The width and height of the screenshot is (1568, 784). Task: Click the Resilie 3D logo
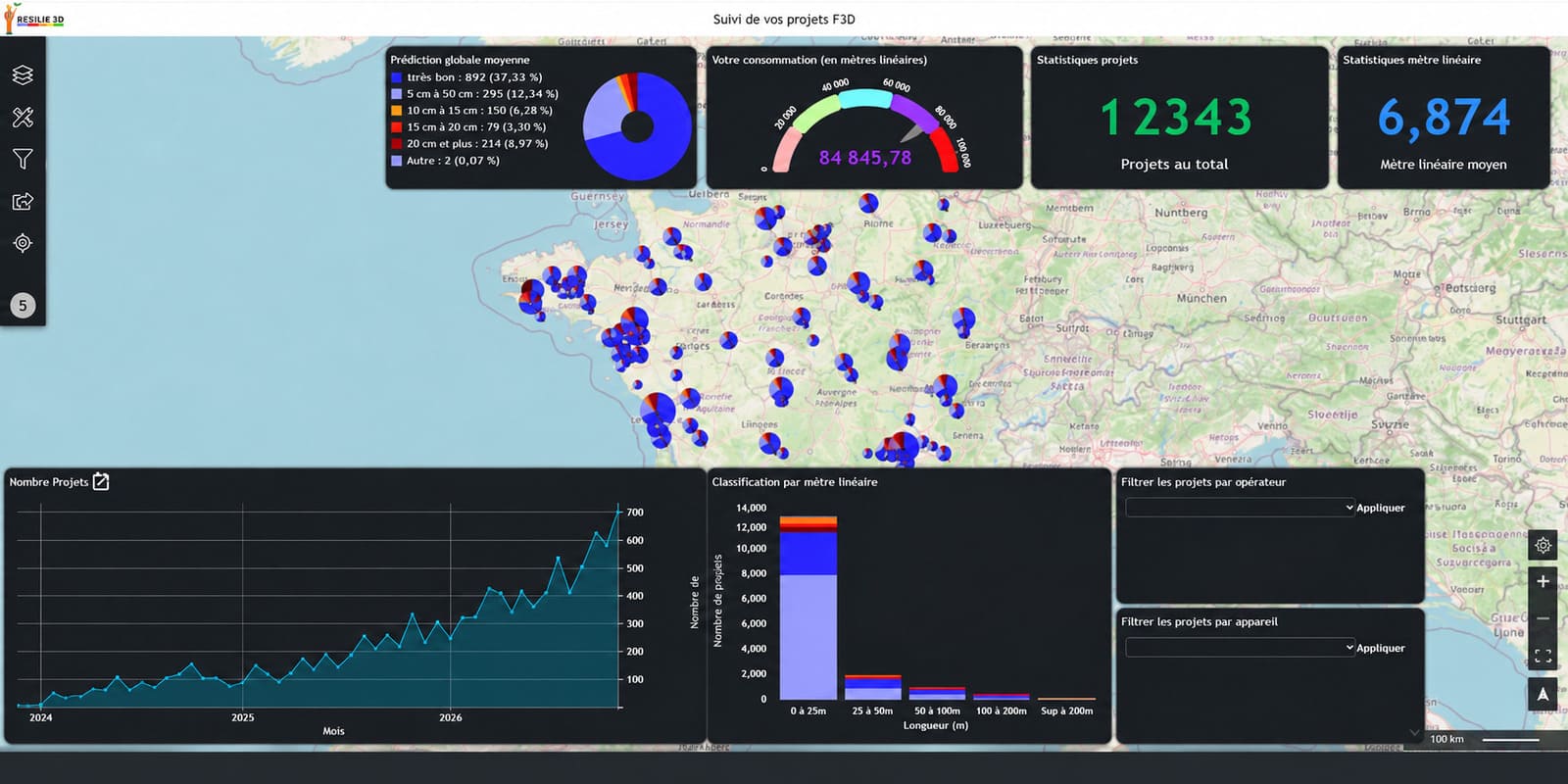(34, 19)
